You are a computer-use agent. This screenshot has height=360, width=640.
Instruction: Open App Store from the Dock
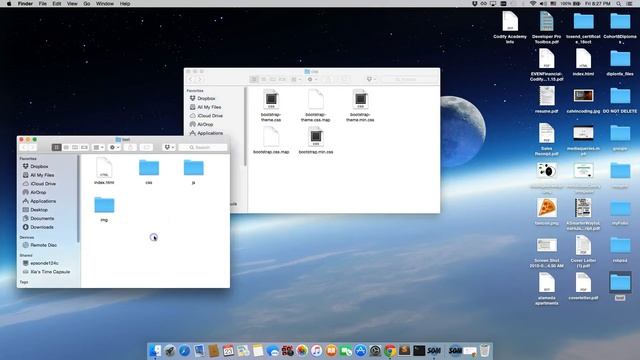(x=360, y=351)
